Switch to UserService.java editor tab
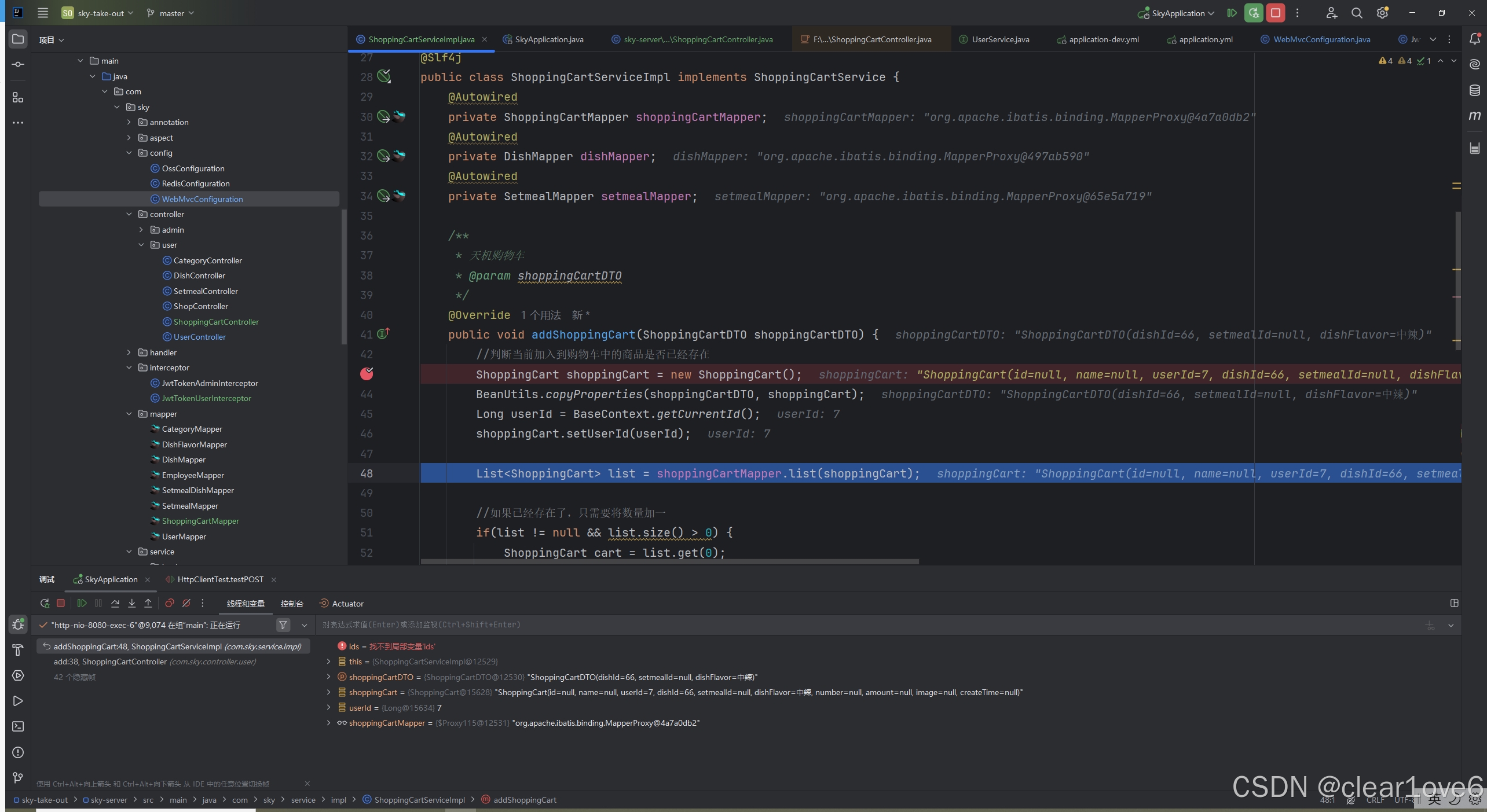 [x=999, y=39]
